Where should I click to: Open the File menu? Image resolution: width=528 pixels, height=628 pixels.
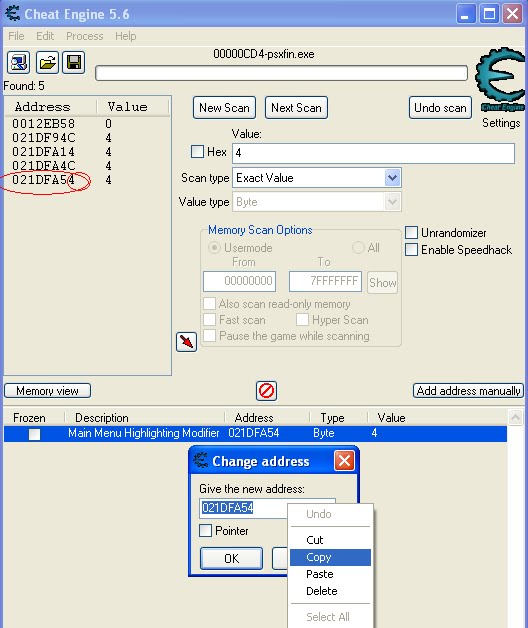(x=16, y=36)
